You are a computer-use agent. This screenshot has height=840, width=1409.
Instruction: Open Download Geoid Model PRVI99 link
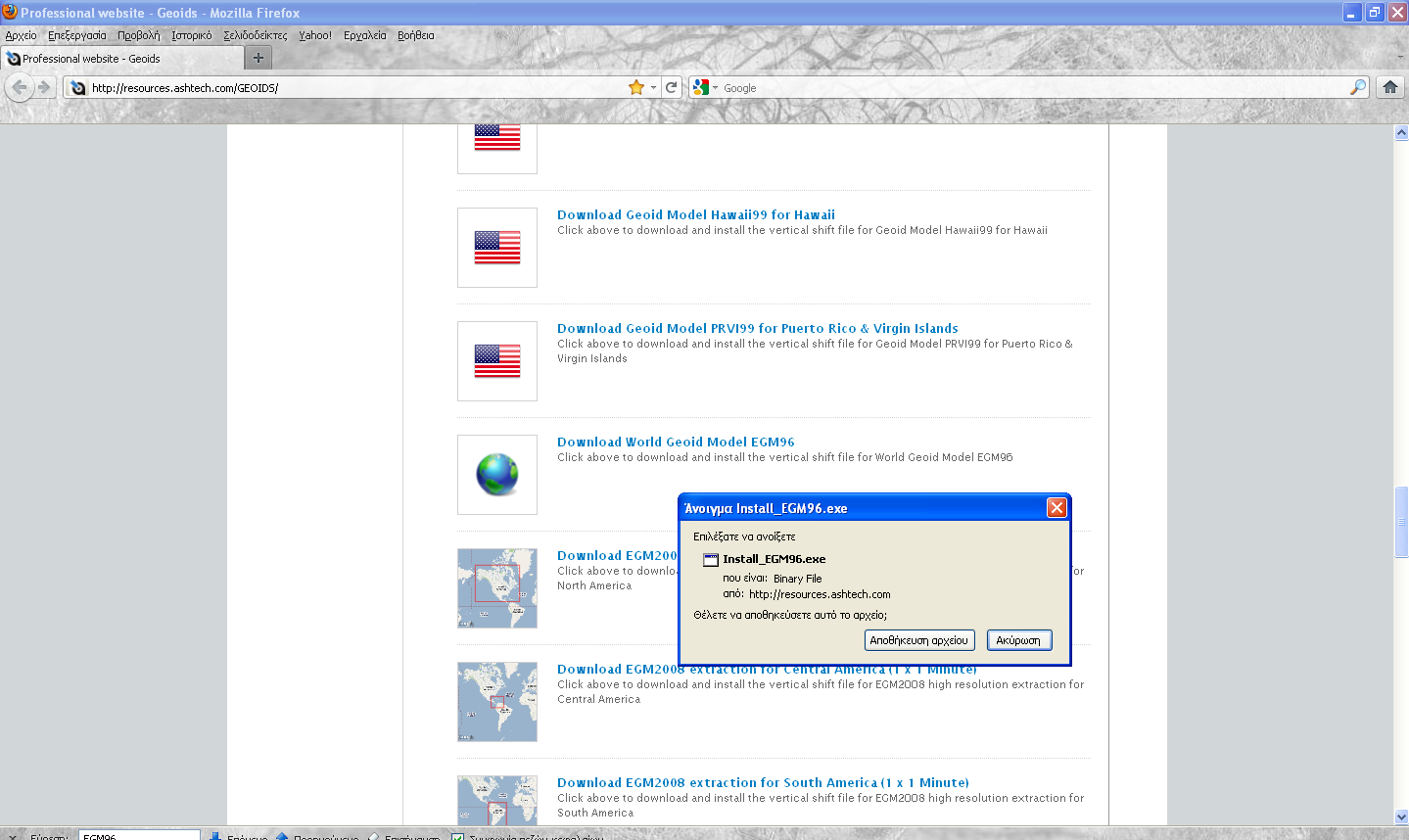(758, 328)
